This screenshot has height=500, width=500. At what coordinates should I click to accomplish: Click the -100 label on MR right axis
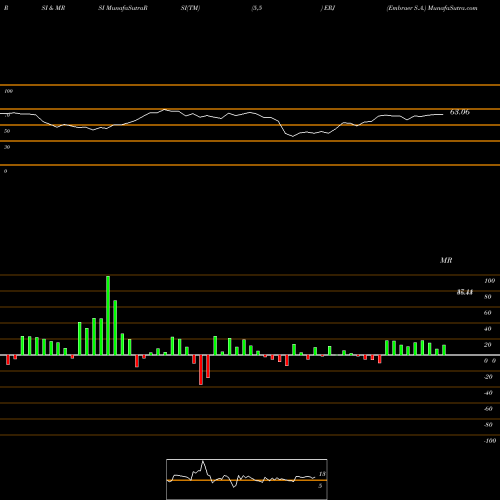click(490, 441)
